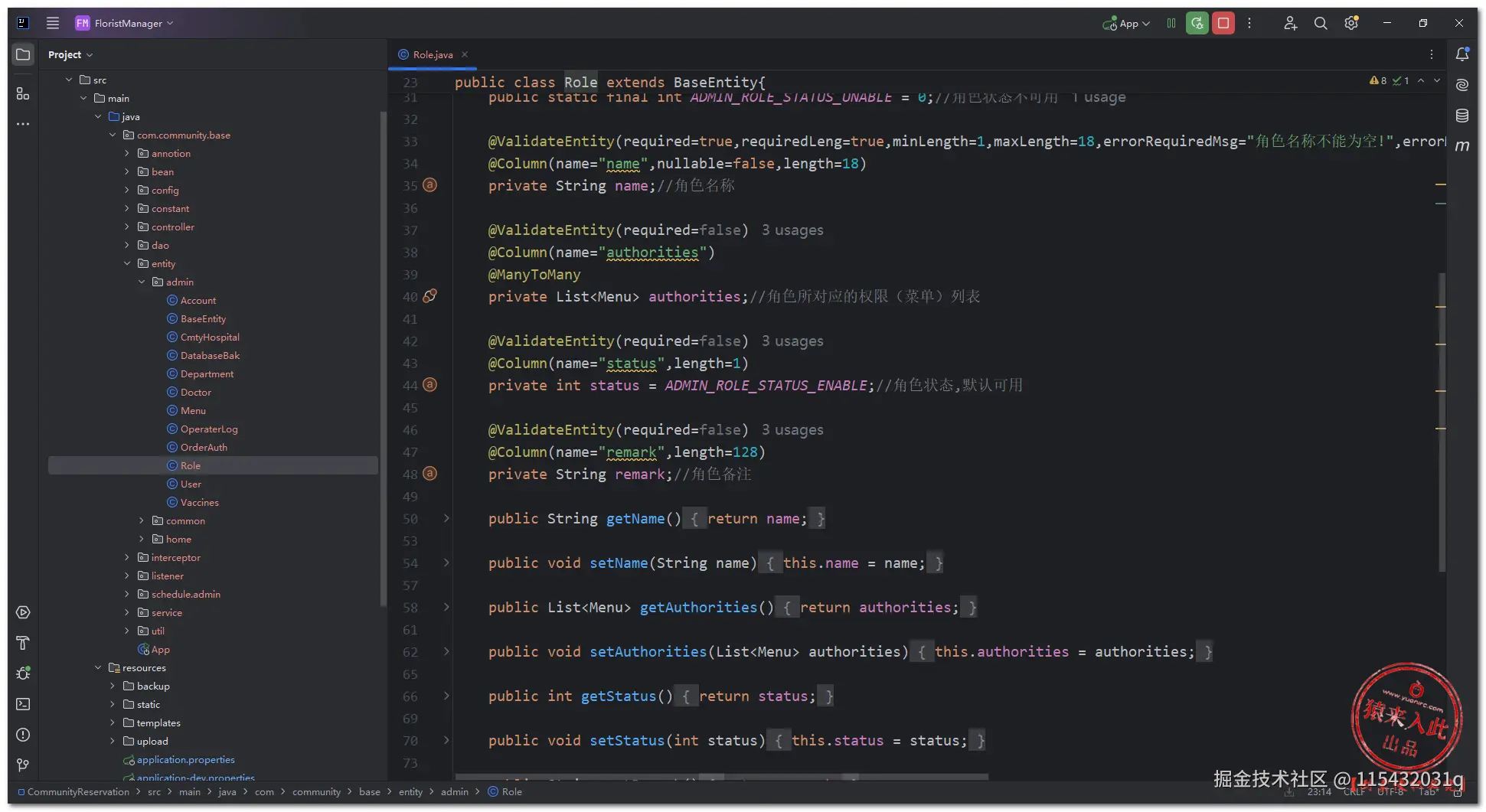1486x812 pixels.
Task: Open the Maven tool window
Action: point(1462,145)
